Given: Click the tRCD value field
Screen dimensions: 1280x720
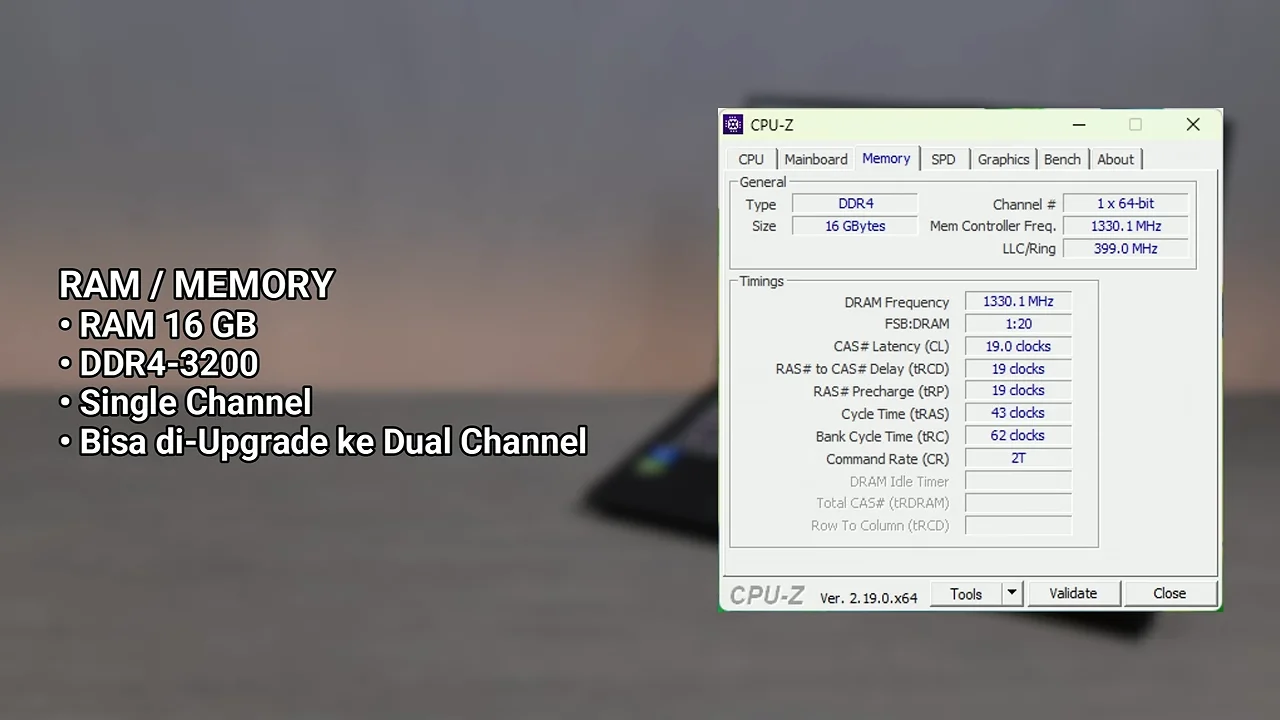Looking at the screenshot, I should [1018, 369].
